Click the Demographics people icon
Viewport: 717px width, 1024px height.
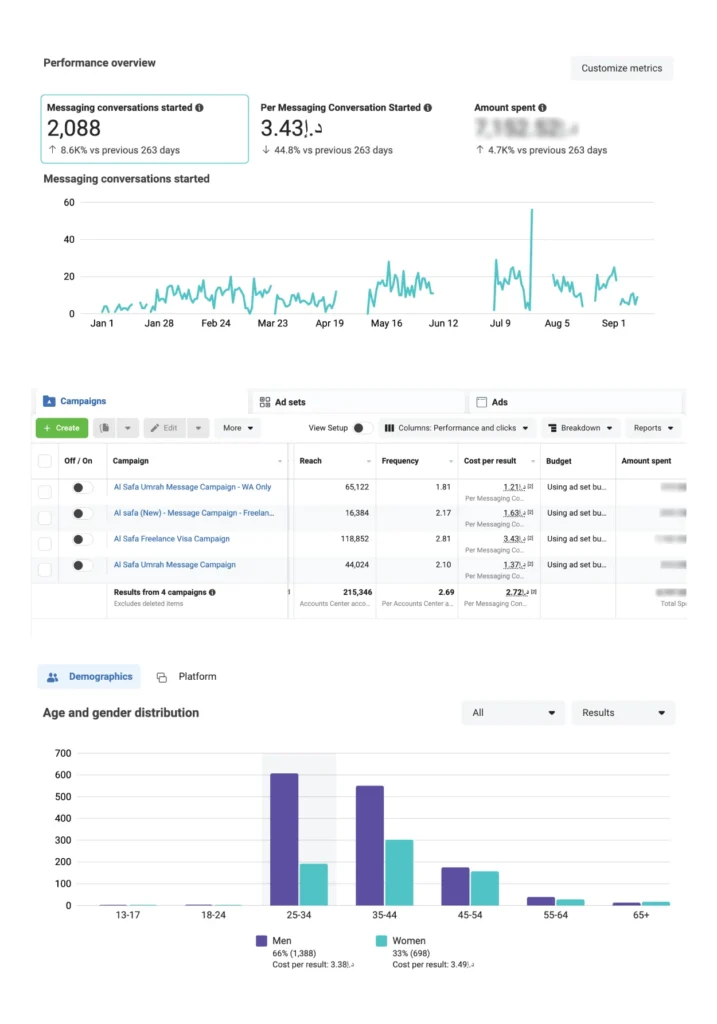click(x=53, y=677)
